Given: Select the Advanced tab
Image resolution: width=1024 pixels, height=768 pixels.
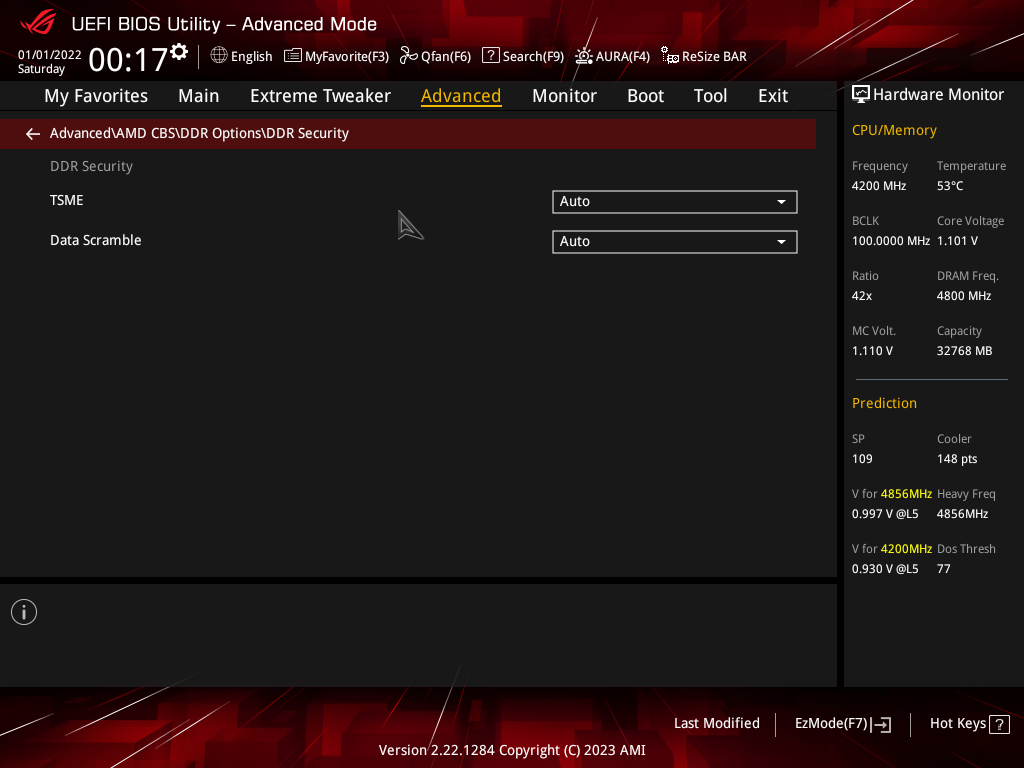Looking at the screenshot, I should pos(461,96).
